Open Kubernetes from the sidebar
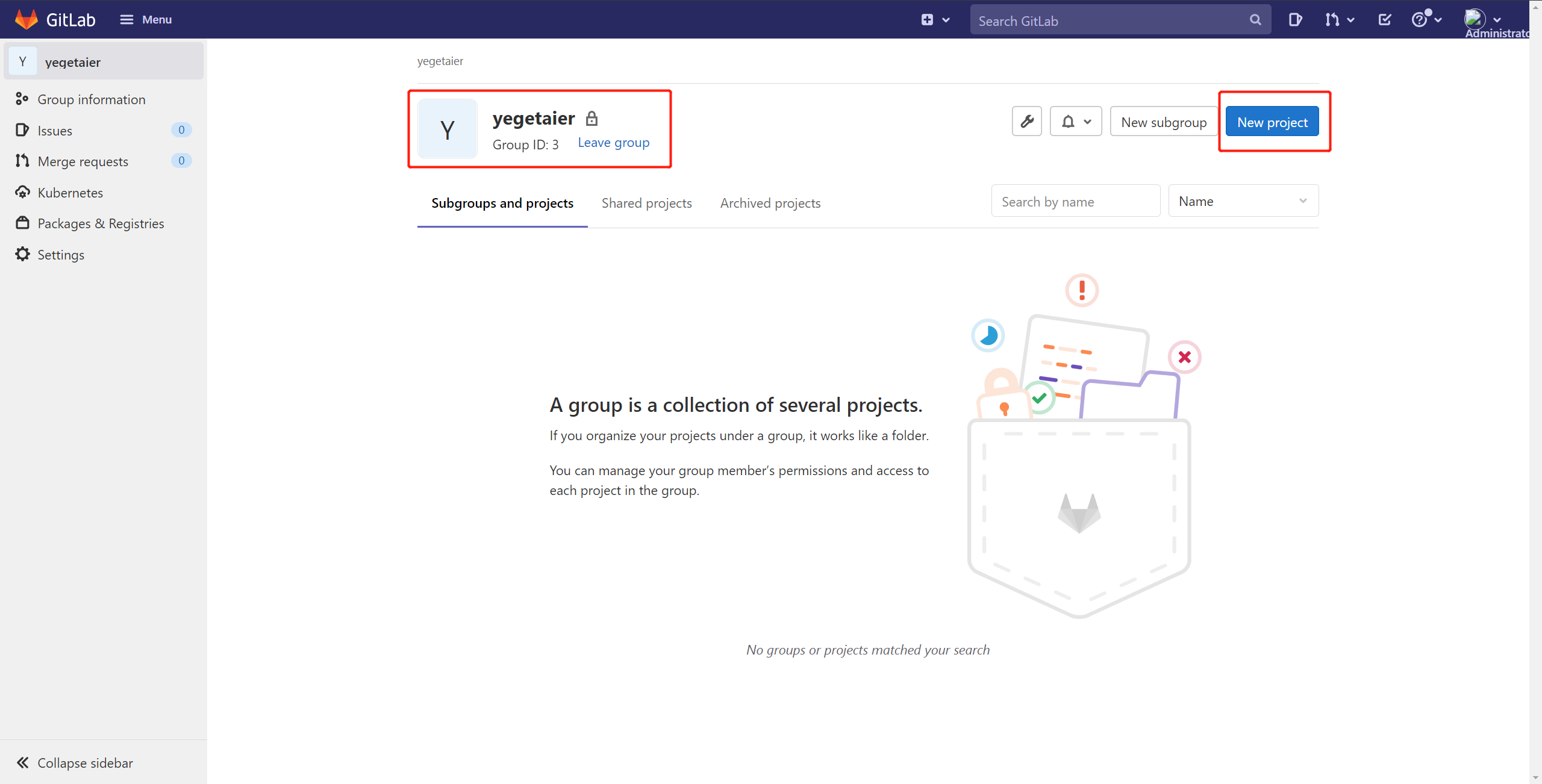This screenshot has height=784, width=1542. pyautogui.click(x=70, y=193)
